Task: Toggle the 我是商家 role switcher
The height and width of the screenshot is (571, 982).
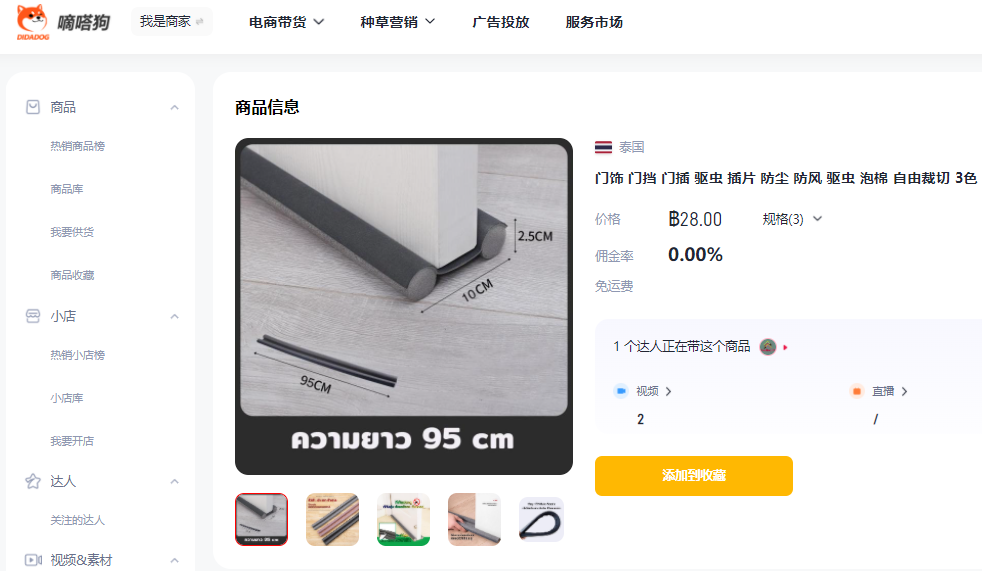Action: [172, 22]
